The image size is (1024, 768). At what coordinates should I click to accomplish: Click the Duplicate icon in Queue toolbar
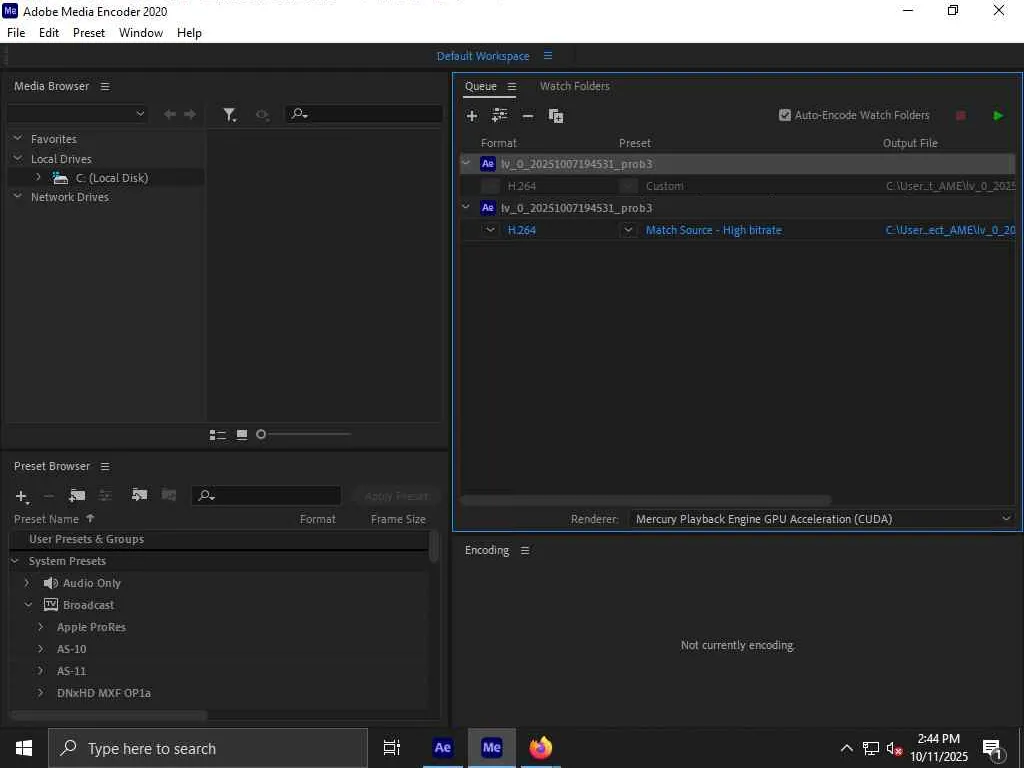click(556, 116)
